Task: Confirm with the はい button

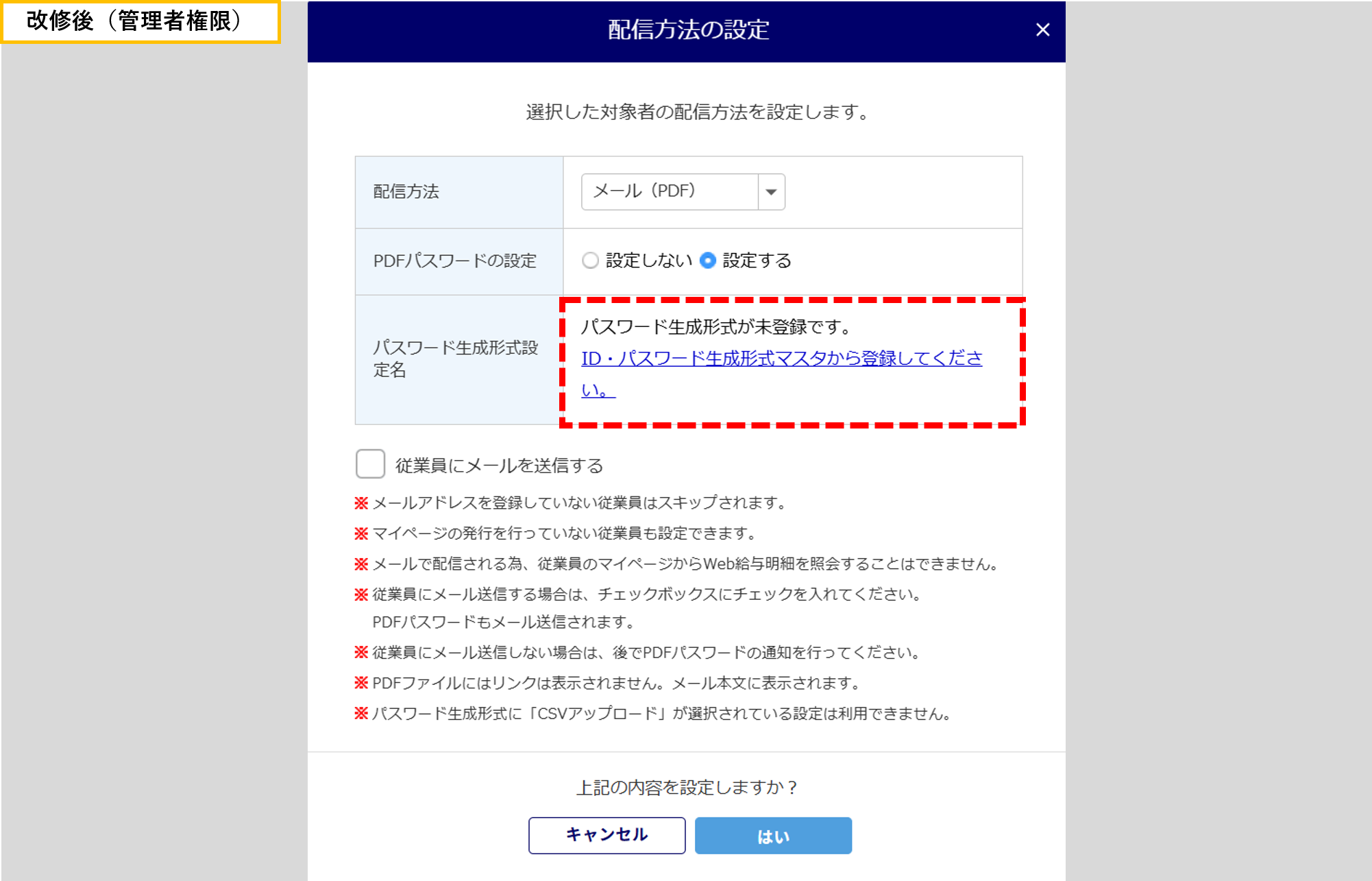Action: (773, 836)
